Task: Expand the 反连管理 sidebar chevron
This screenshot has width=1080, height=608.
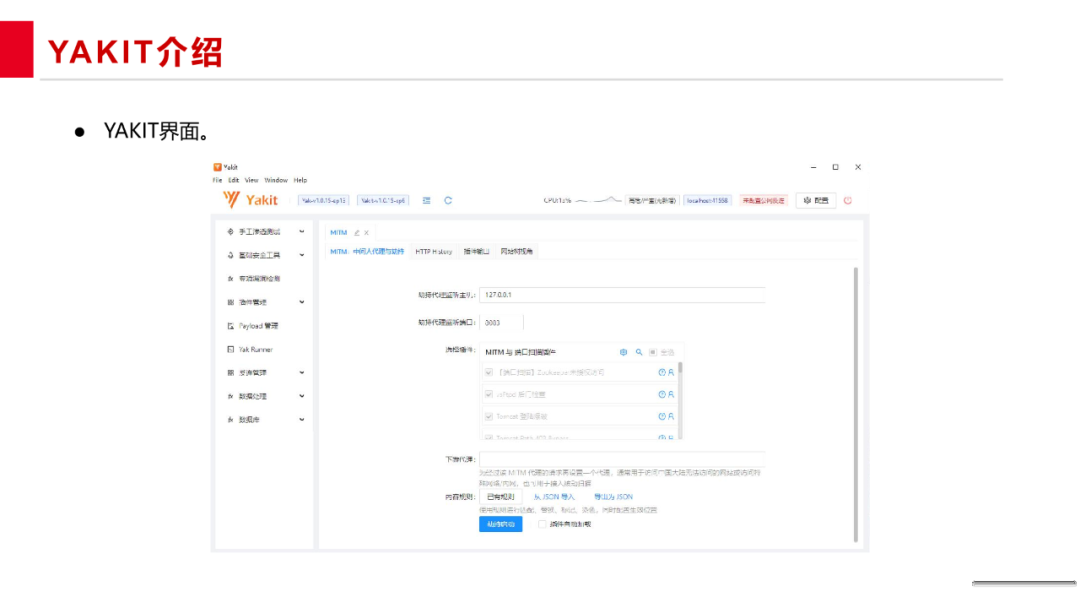Action: [x=302, y=373]
